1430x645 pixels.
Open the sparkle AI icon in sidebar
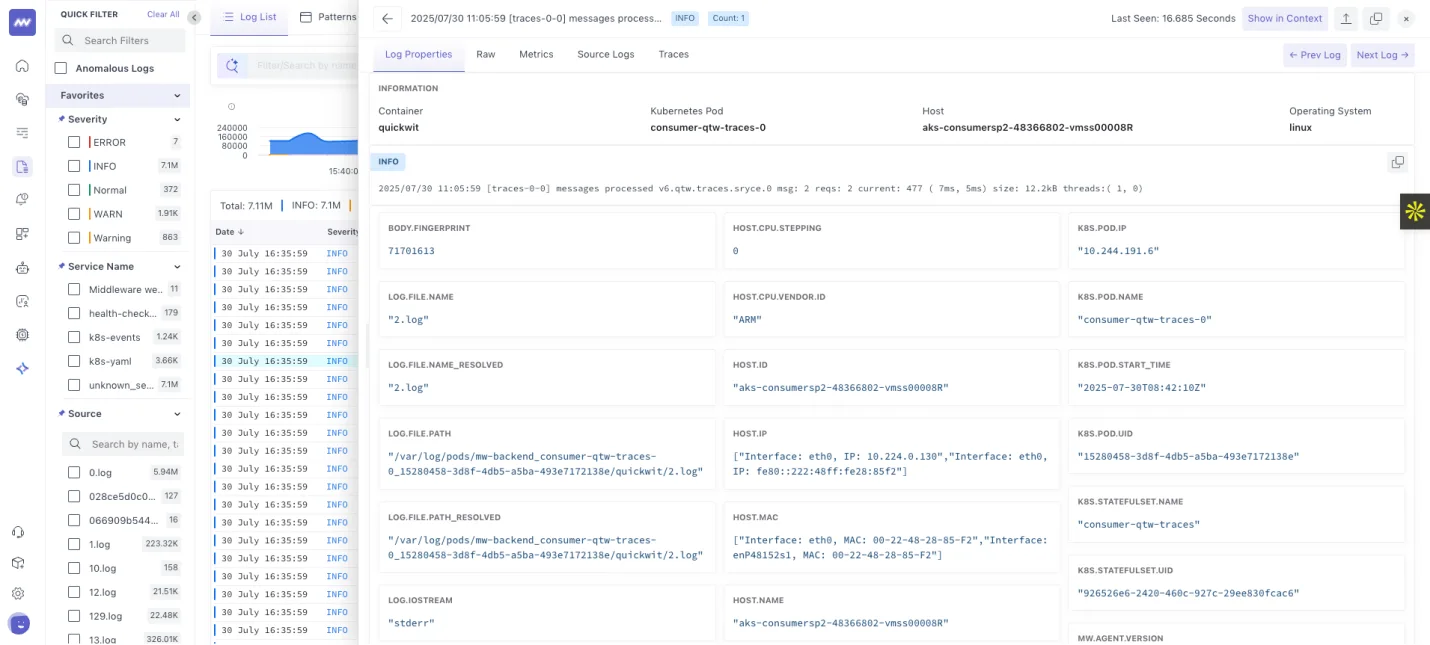point(22,368)
